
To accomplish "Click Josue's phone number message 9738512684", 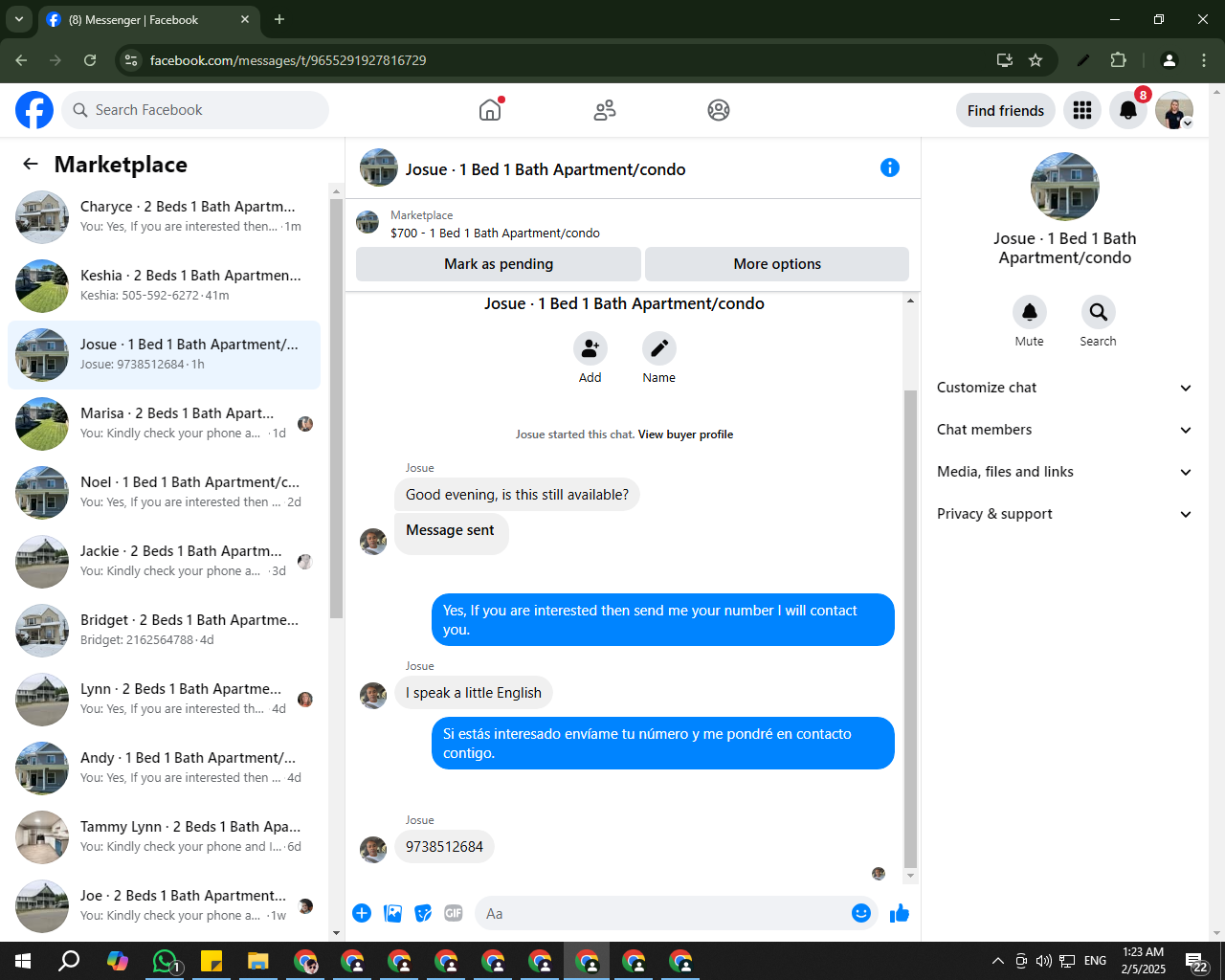I will [444, 847].
